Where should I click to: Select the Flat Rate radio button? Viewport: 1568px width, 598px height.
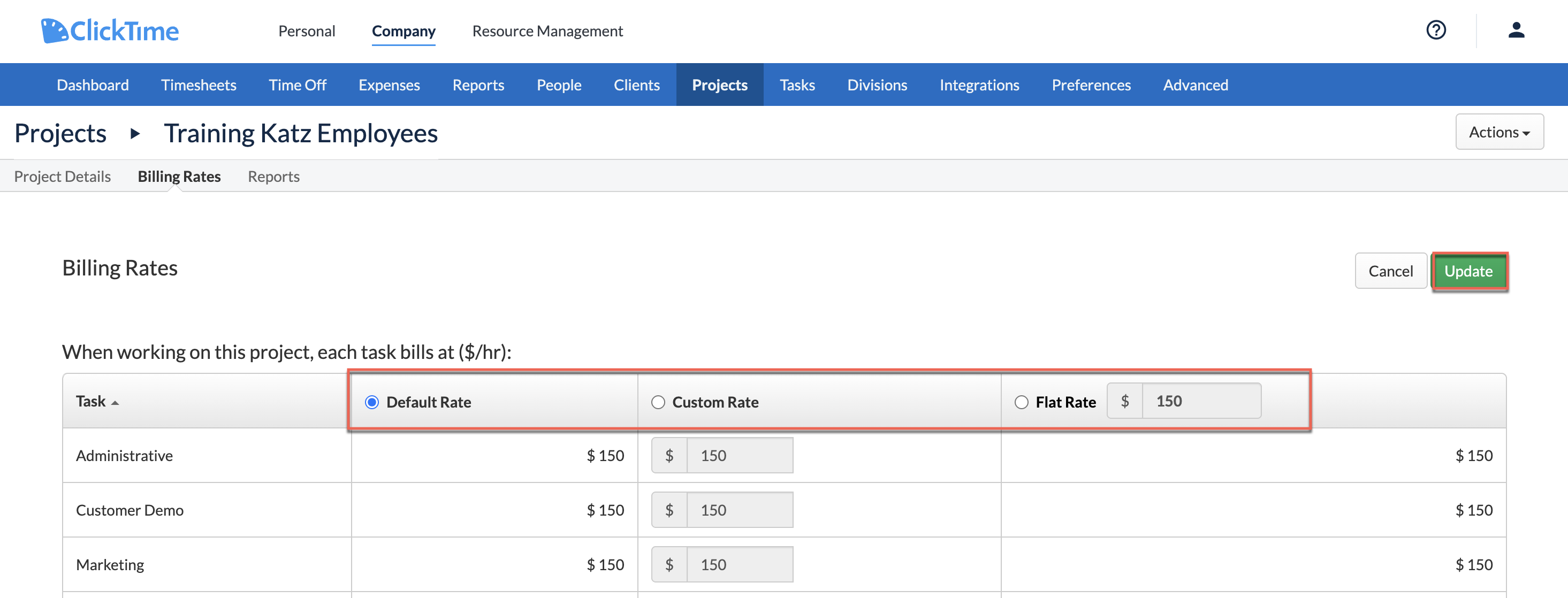(x=1022, y=402)
